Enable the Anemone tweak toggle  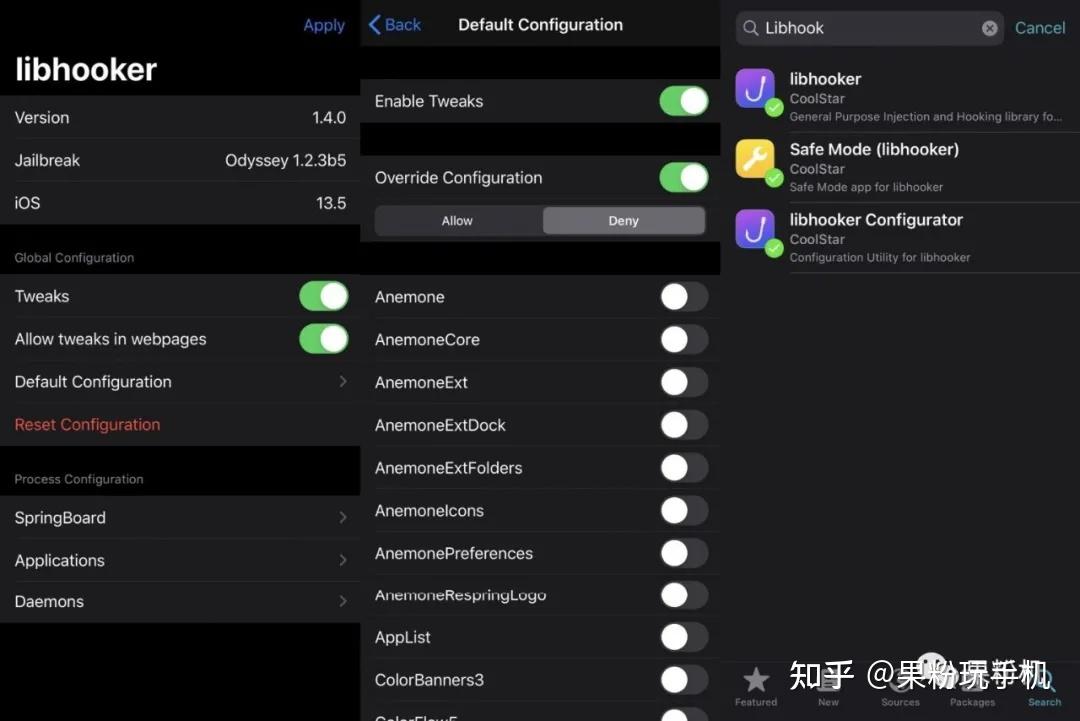pyautogui.click(x=684, y=297)
